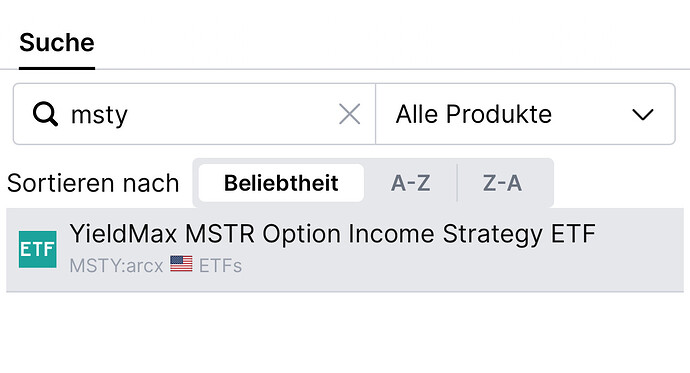Screen dimensions: 690x373
Task: Click into the msty search field
Action: pos(195,114)
